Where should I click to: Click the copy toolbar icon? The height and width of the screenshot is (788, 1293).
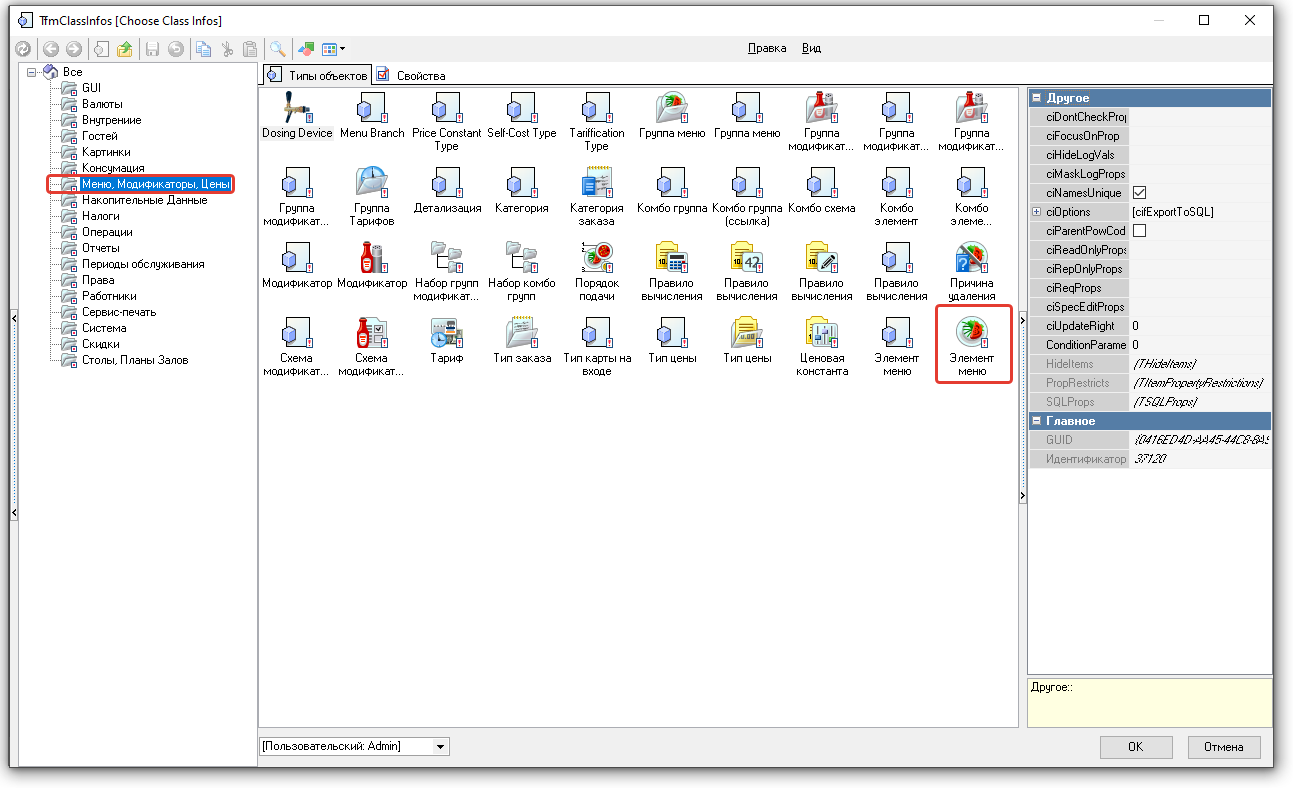(x=203, y=48)
